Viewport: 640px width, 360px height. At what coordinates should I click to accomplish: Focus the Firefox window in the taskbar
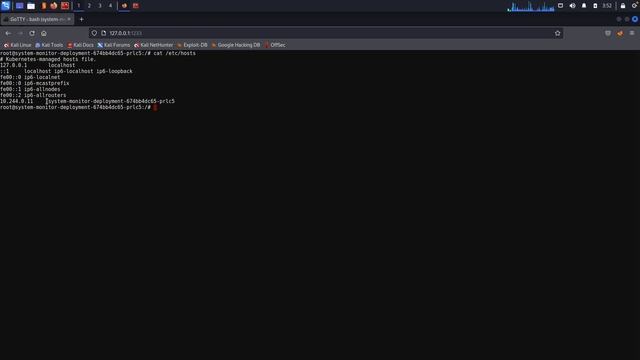(x=124, y=6)
